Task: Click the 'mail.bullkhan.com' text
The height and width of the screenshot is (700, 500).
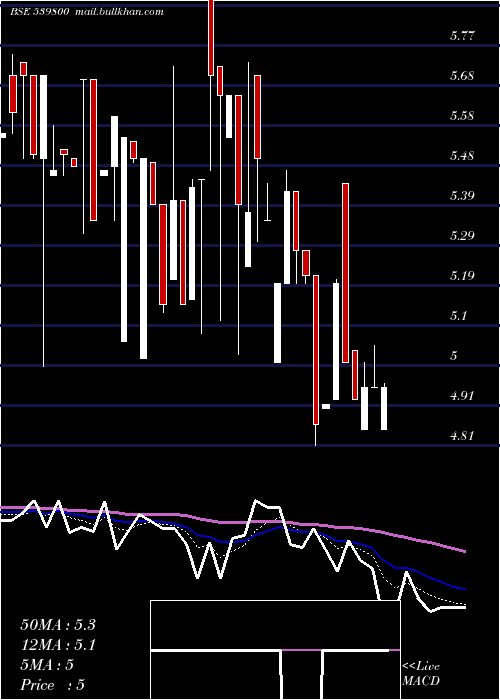Action: click(118, 12)
